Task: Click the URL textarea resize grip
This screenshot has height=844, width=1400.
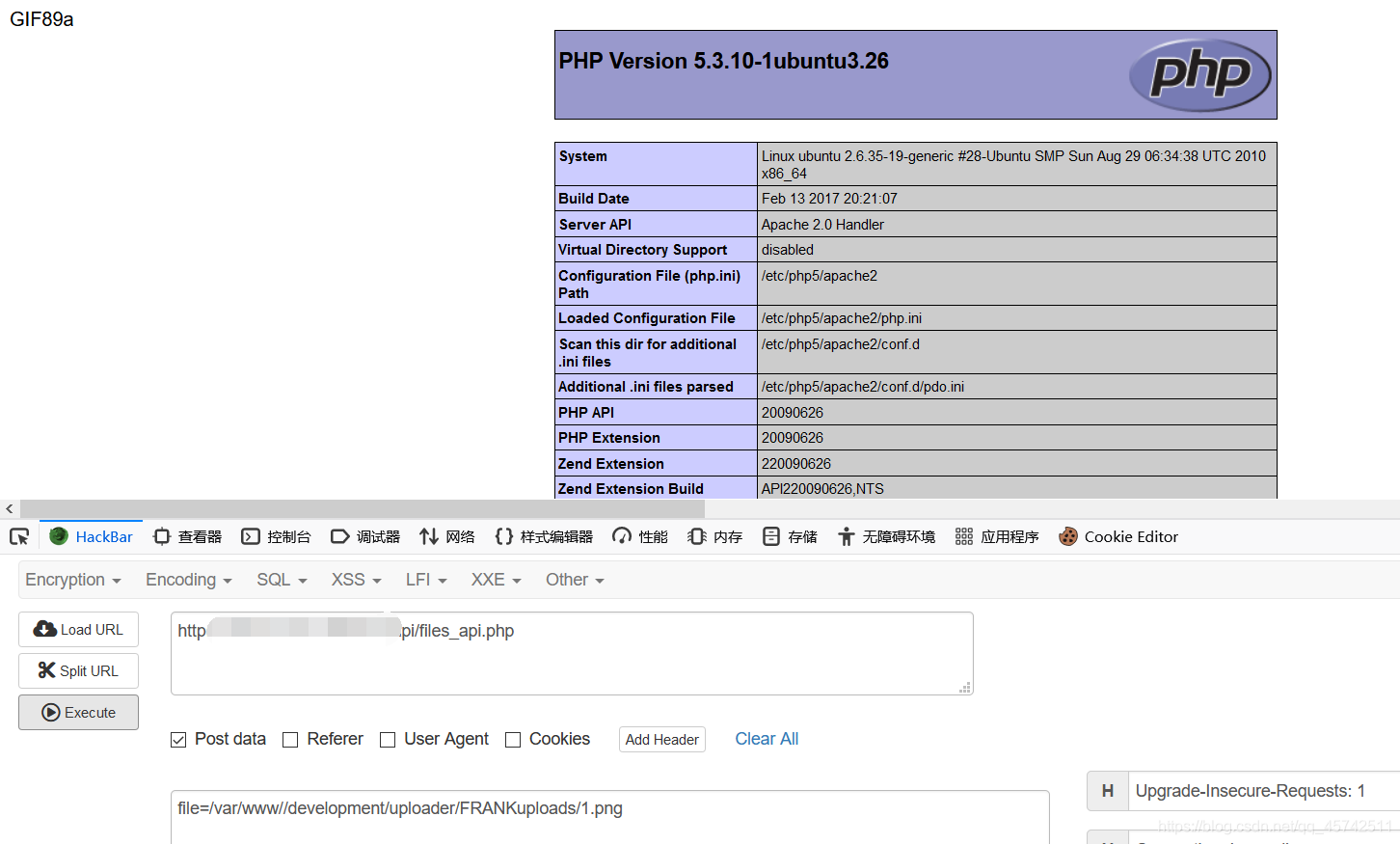Action: (x=965, y=688)
